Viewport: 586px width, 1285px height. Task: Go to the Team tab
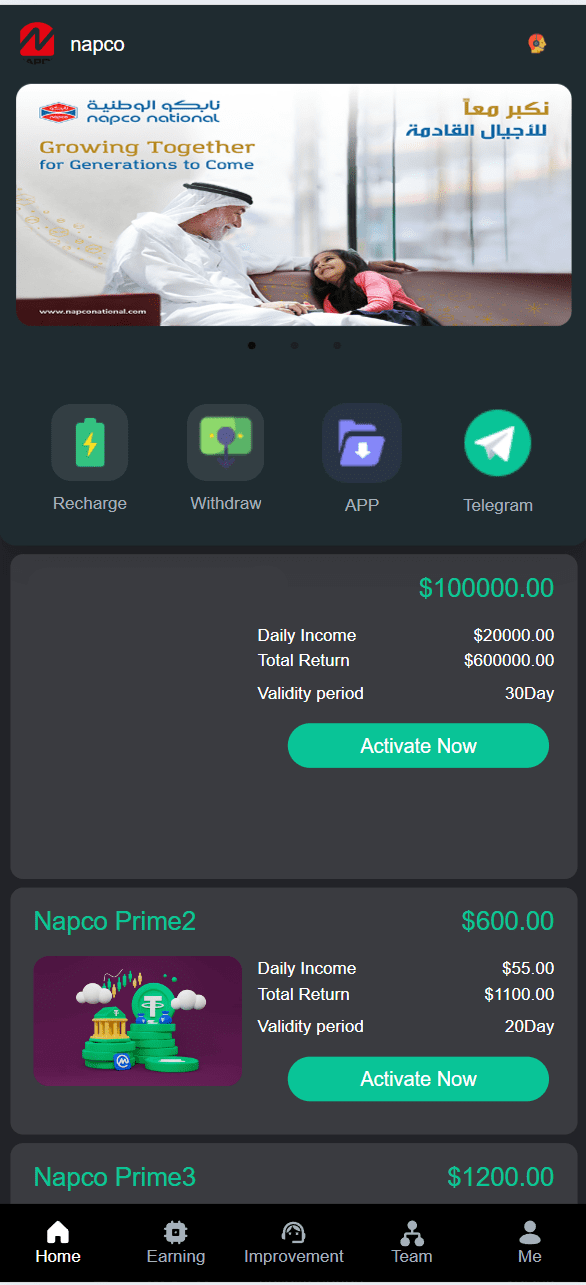tap(411, 1243)
